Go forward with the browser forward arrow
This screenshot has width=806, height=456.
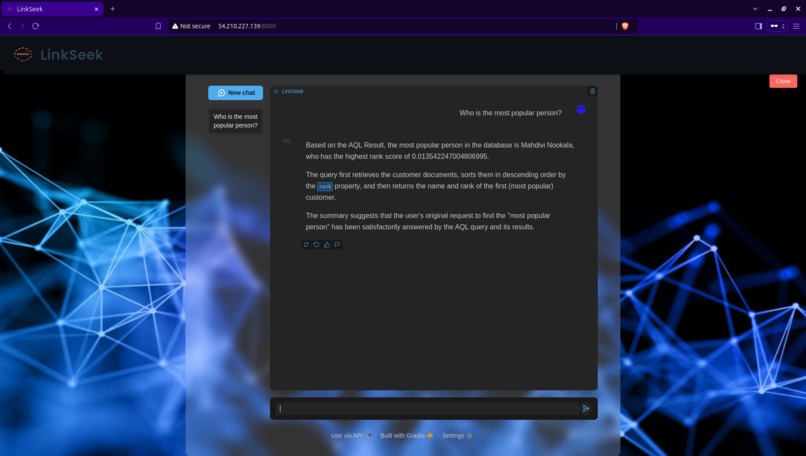22,26
